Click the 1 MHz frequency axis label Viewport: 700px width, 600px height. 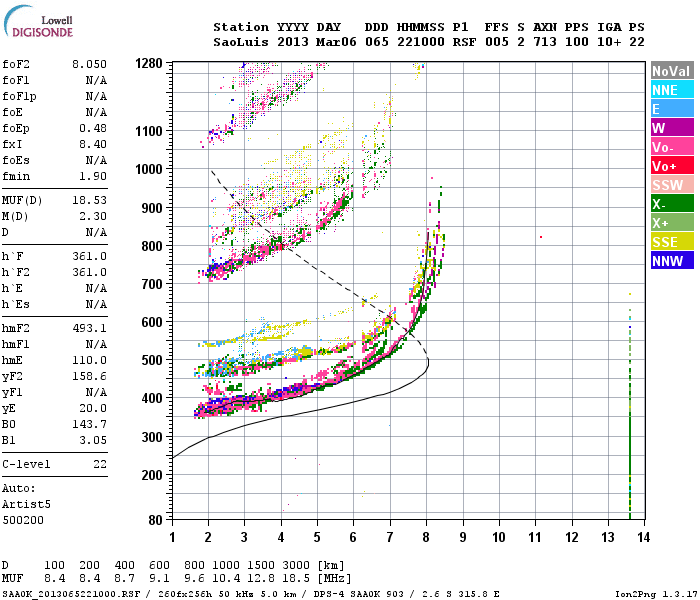click(x=172, y=537)
